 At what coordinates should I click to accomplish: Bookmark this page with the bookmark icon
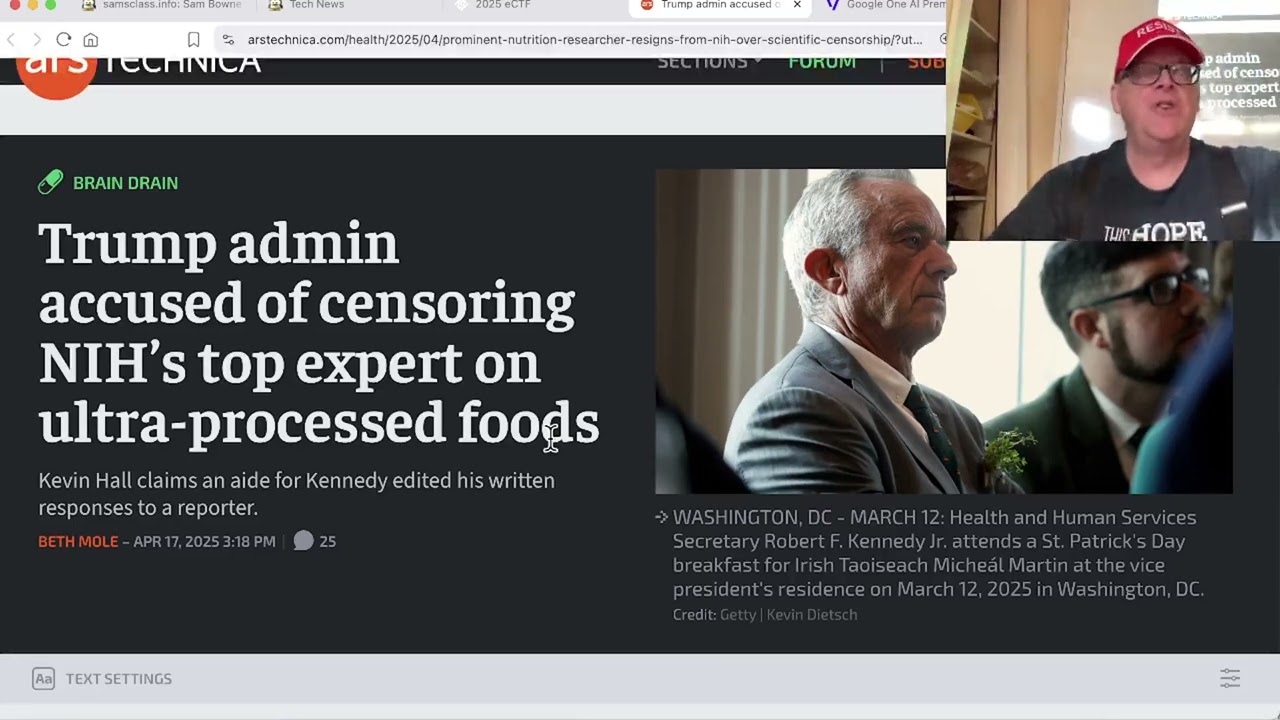(193, 39)
